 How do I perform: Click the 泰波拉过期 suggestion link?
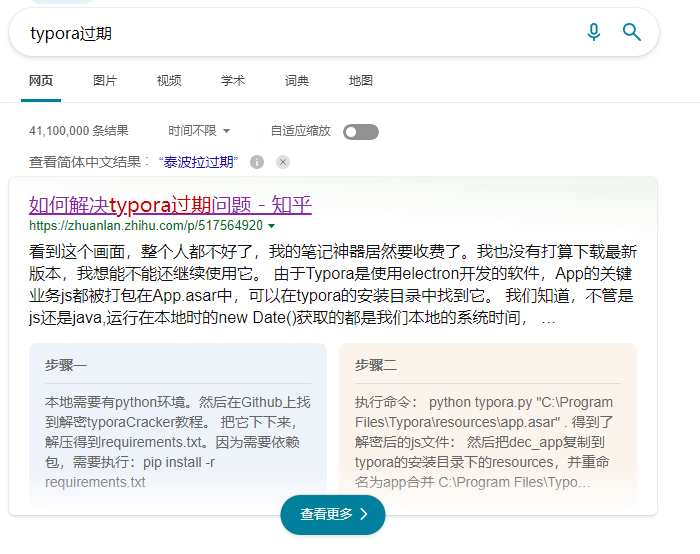[x=198, y=162]
